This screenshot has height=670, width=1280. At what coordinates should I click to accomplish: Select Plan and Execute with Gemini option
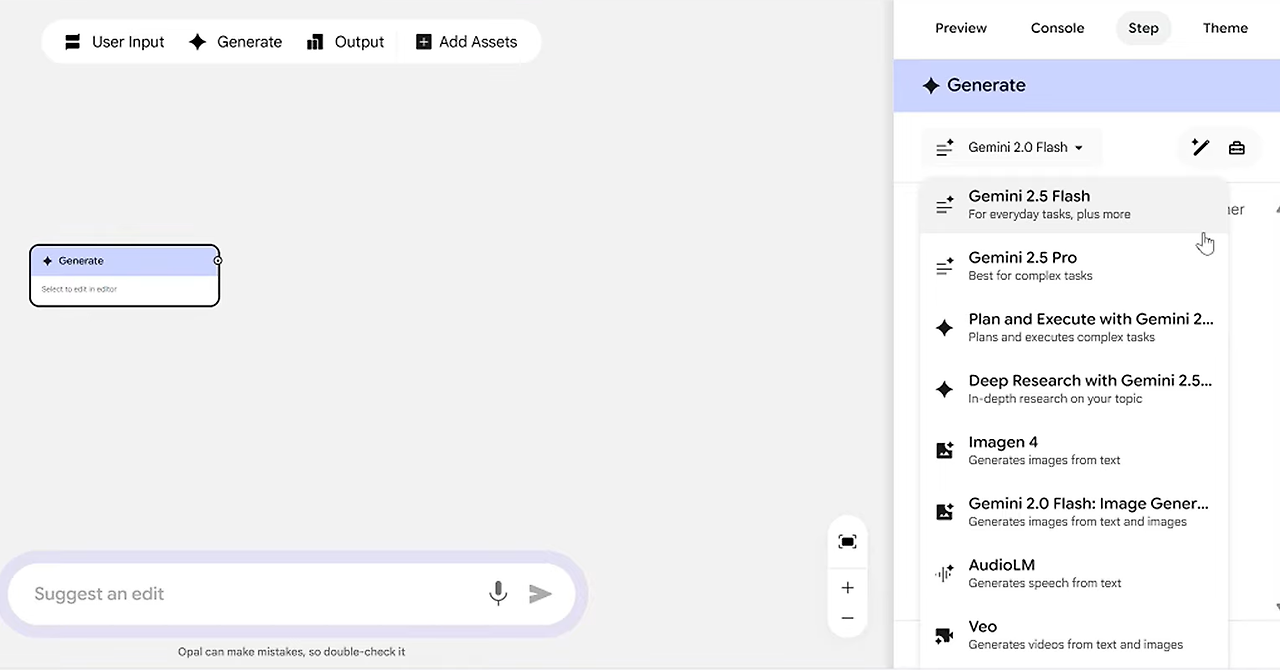pyautogui.click(x=1073, y=327)
